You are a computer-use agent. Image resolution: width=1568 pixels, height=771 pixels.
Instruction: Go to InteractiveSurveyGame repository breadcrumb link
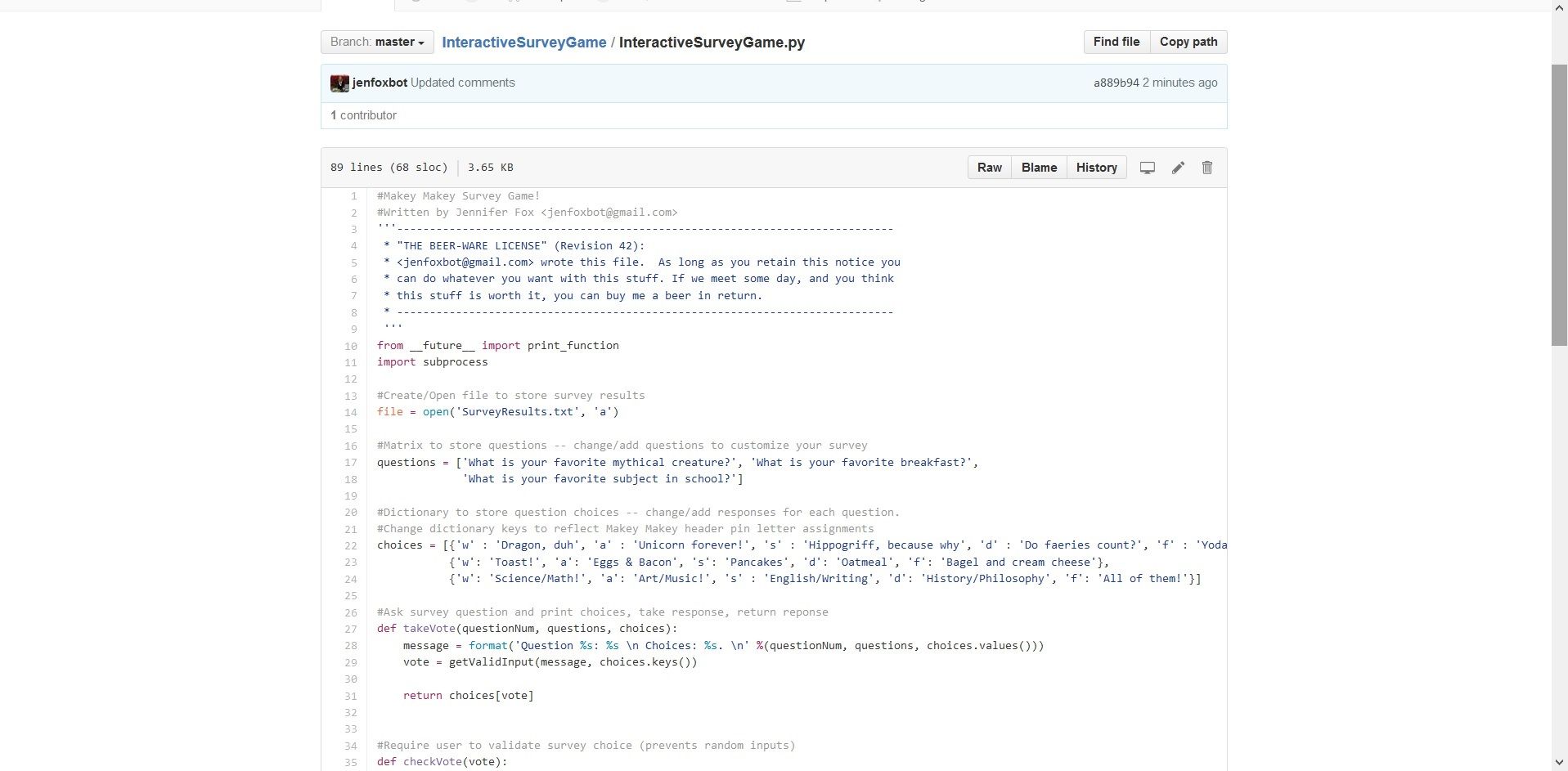pyautogui.click(x=523, y=43)
